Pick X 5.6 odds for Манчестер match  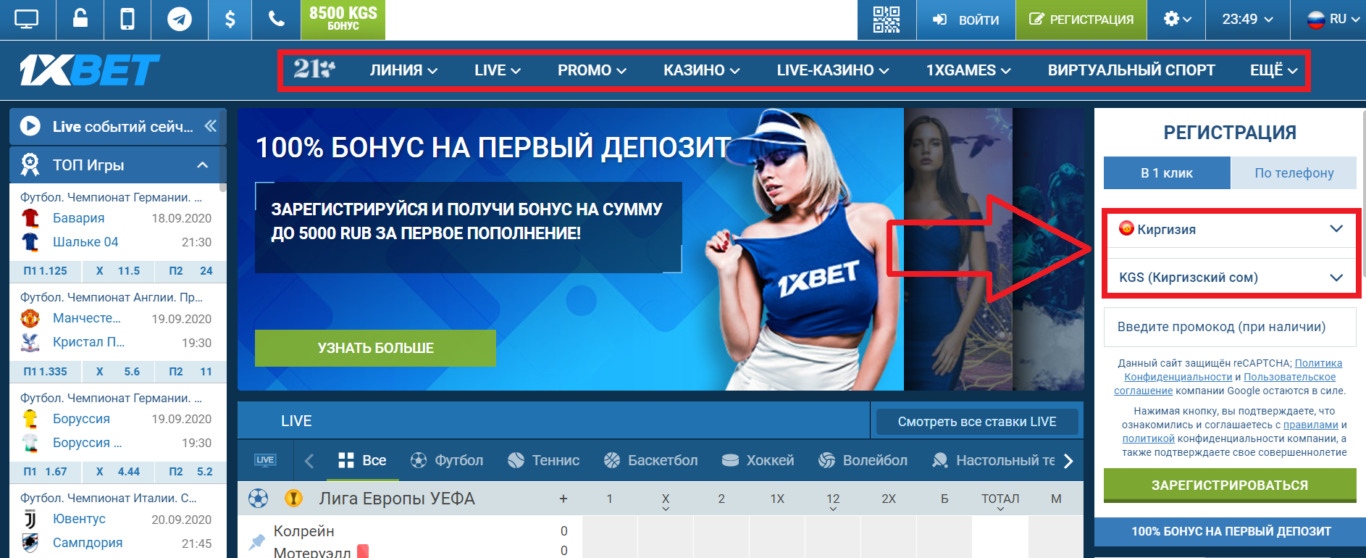[x=118, y=371]
